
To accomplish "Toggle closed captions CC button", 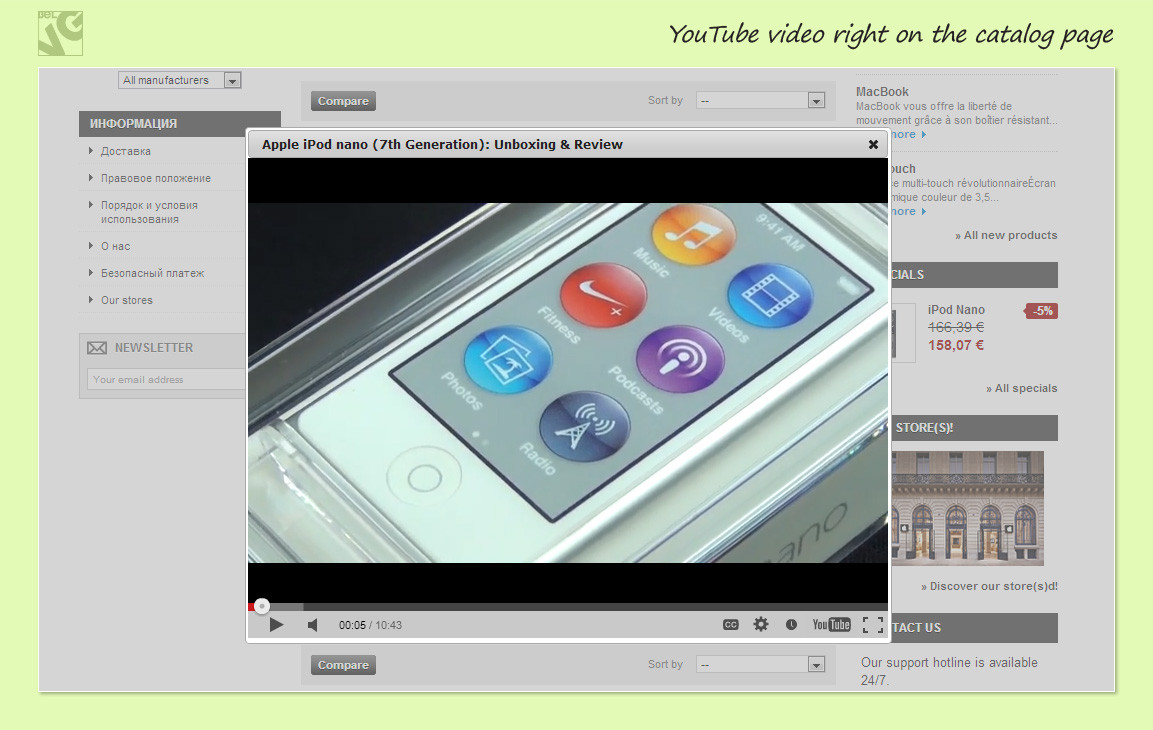I will point(730,625).
